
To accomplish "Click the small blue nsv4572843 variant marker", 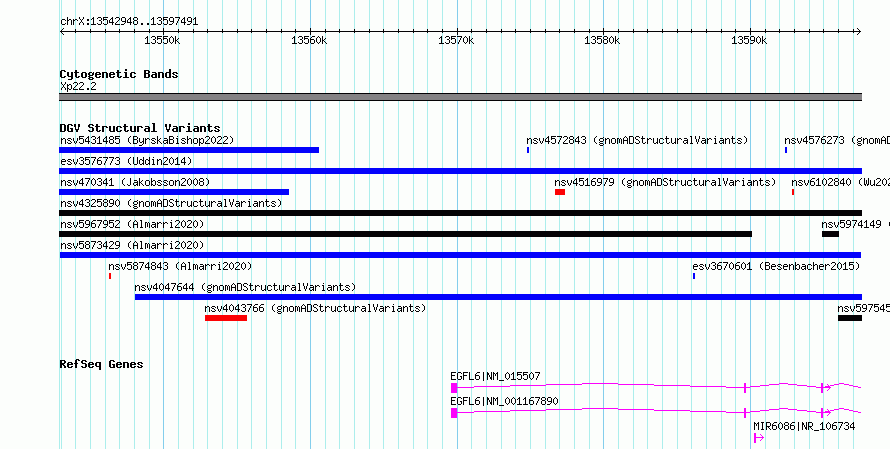I will 528,150.
